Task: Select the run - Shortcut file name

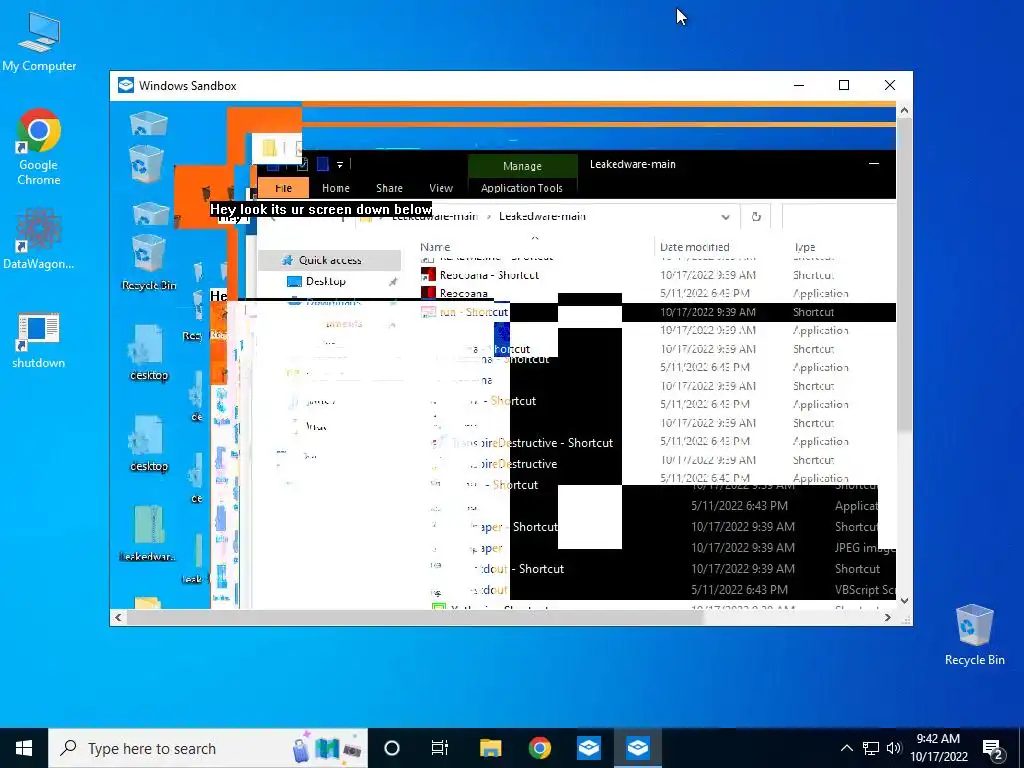Action: click(x=473, y=312)
